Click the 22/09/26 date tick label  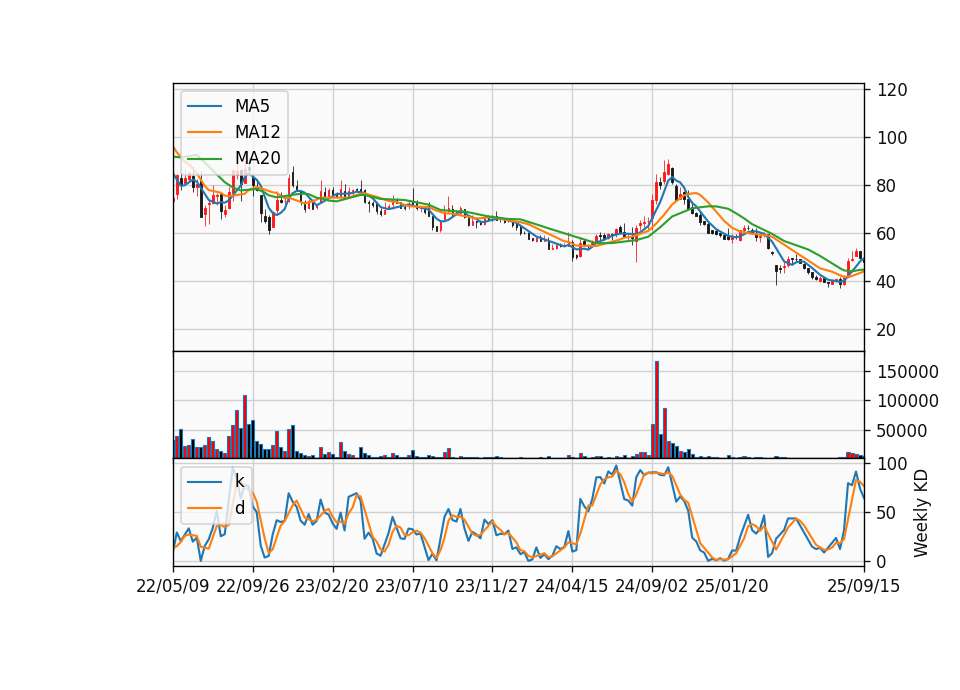coord(253,586)
